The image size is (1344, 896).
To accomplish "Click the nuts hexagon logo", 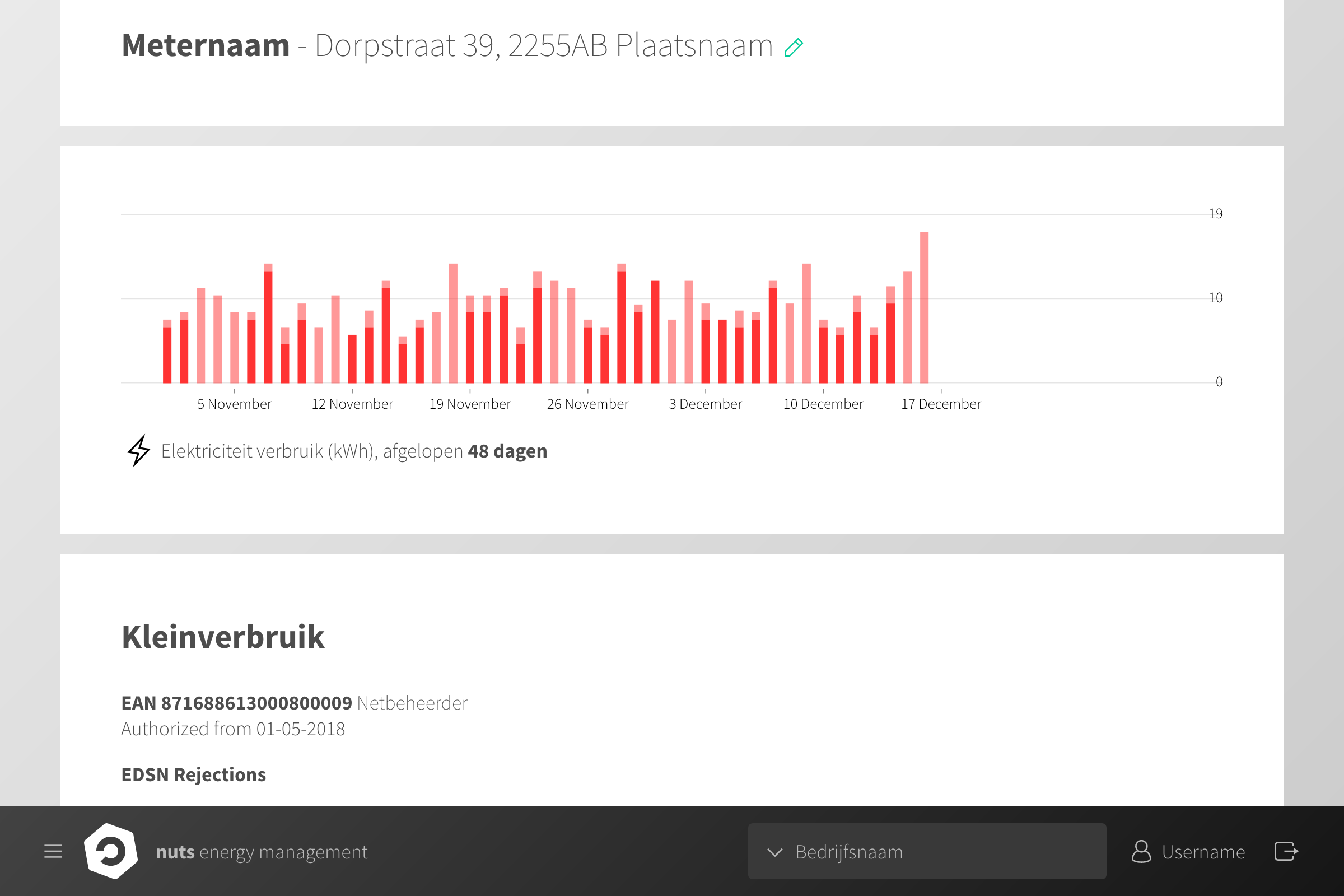I will (111, 851).
